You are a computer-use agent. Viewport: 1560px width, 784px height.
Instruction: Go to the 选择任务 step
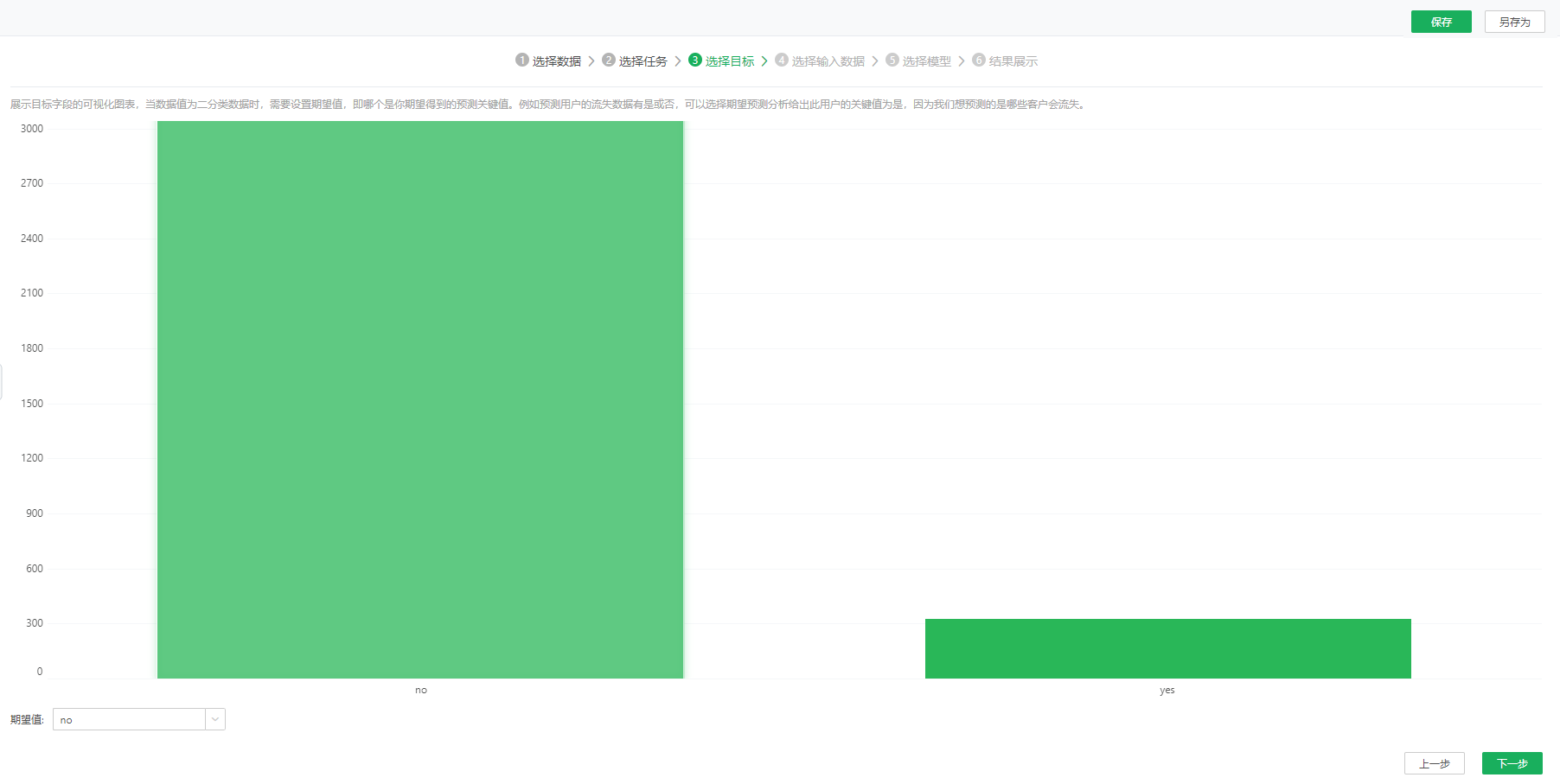click(x=643, y=61)
